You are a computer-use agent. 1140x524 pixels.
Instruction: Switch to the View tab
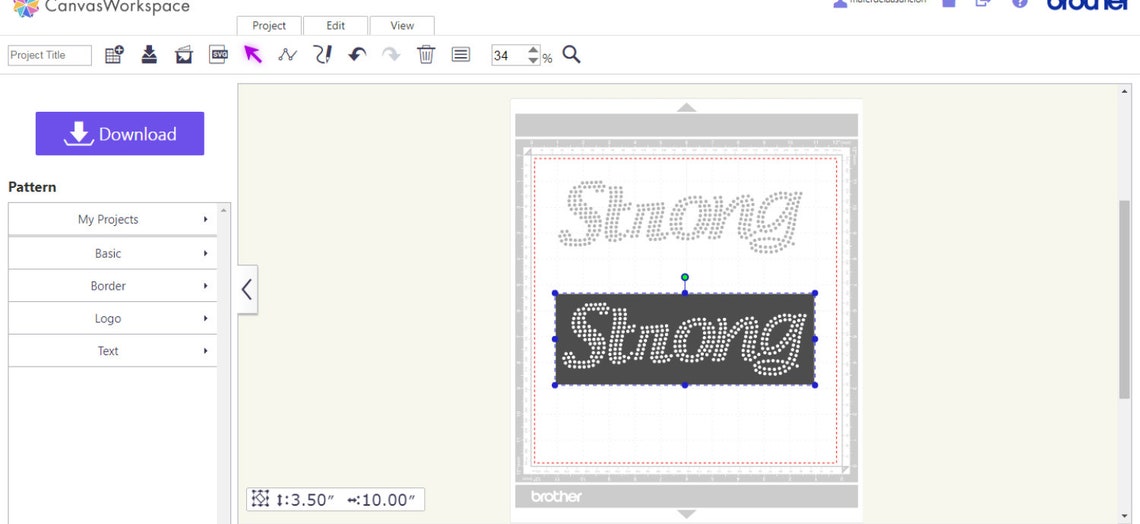click(402, 25)
